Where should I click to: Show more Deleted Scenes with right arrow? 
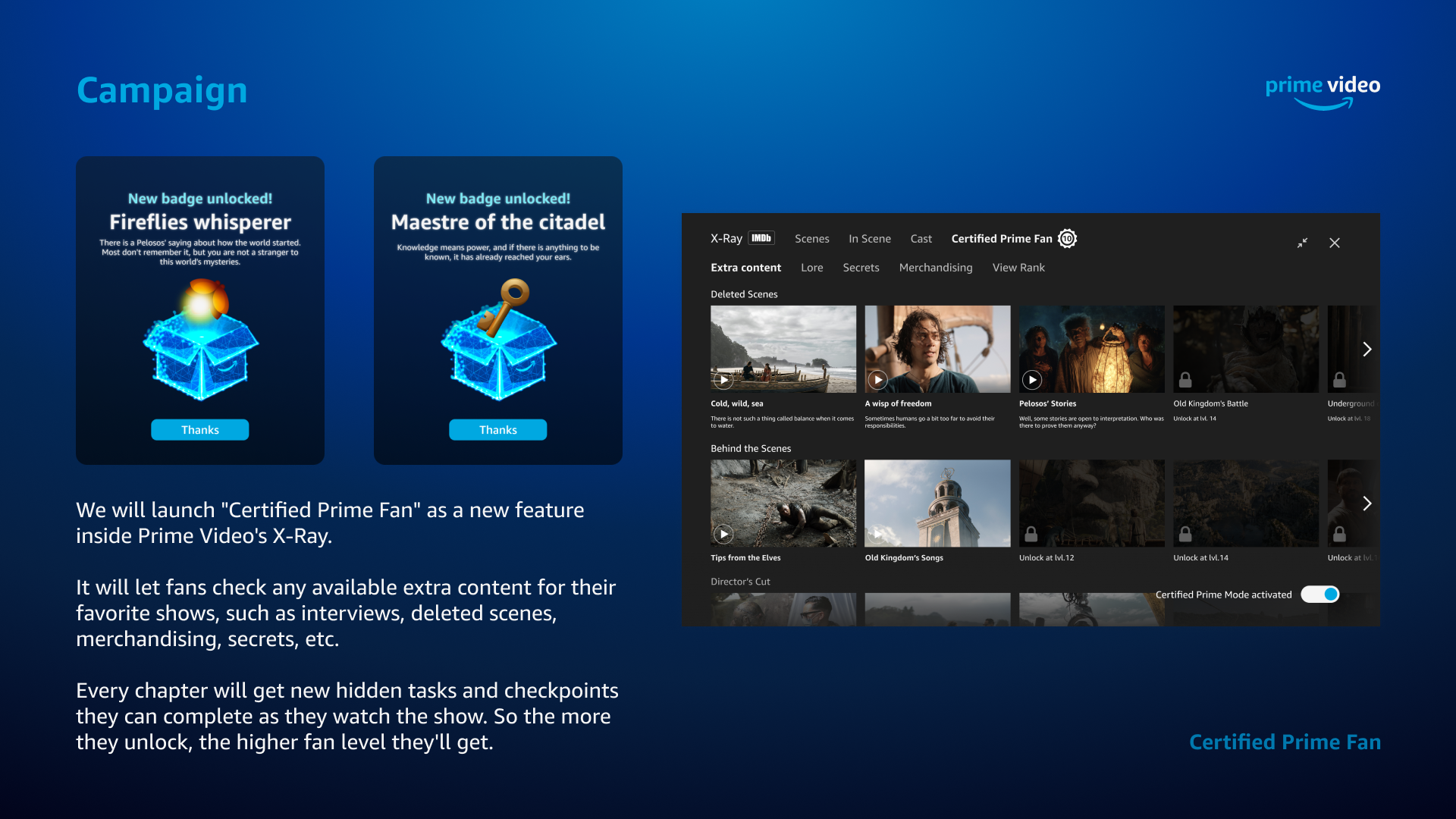(x=1367, y=349)
